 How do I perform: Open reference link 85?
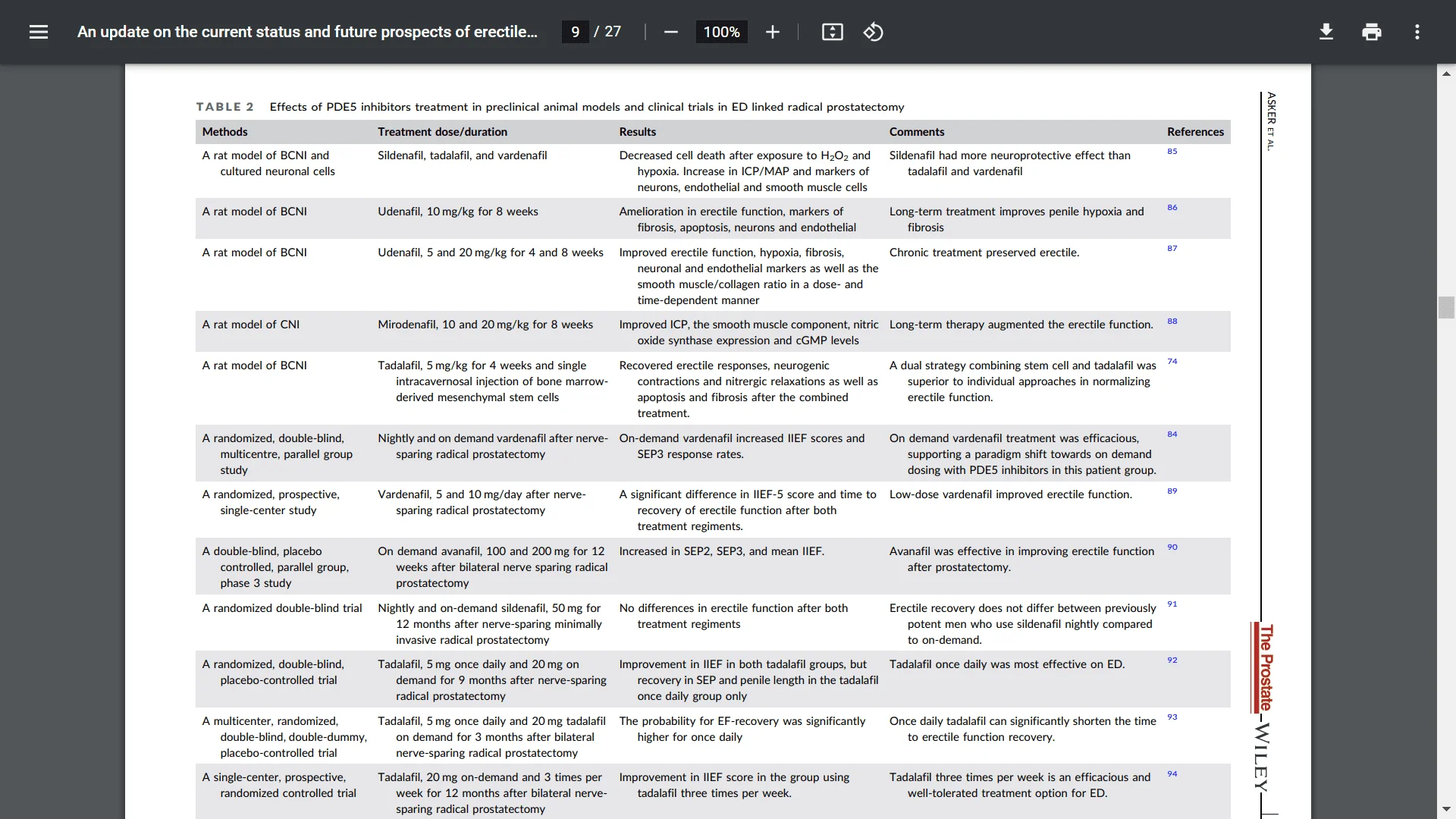click(1172, 152)
